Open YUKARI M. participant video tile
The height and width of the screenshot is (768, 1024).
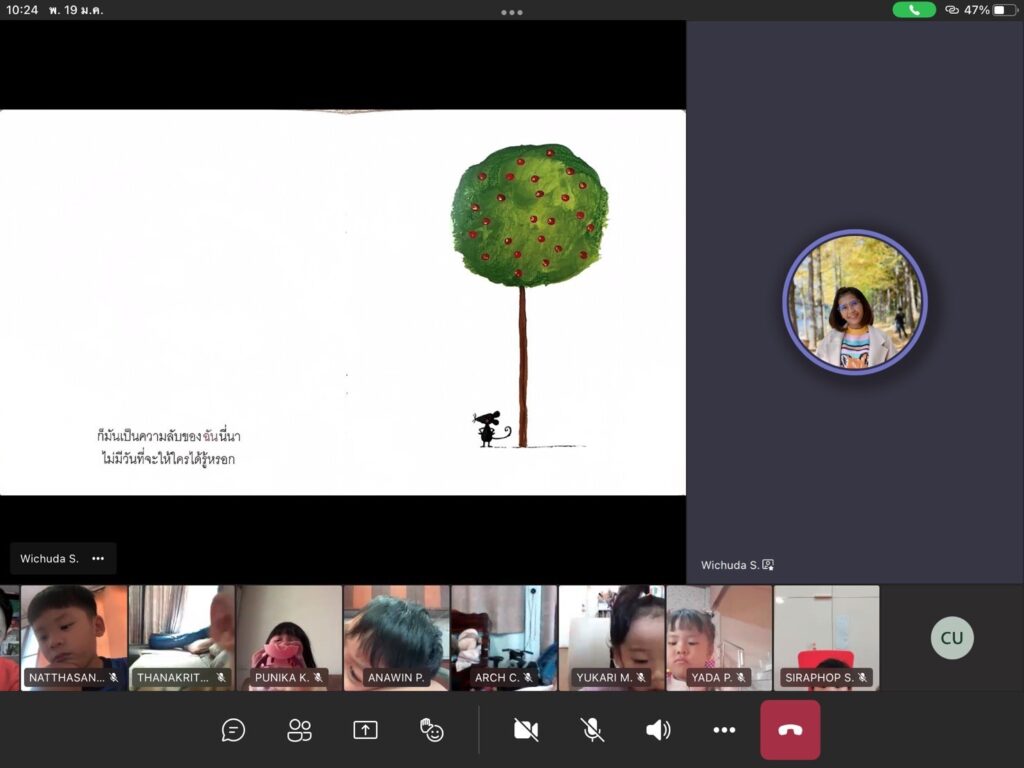[611, 637]
